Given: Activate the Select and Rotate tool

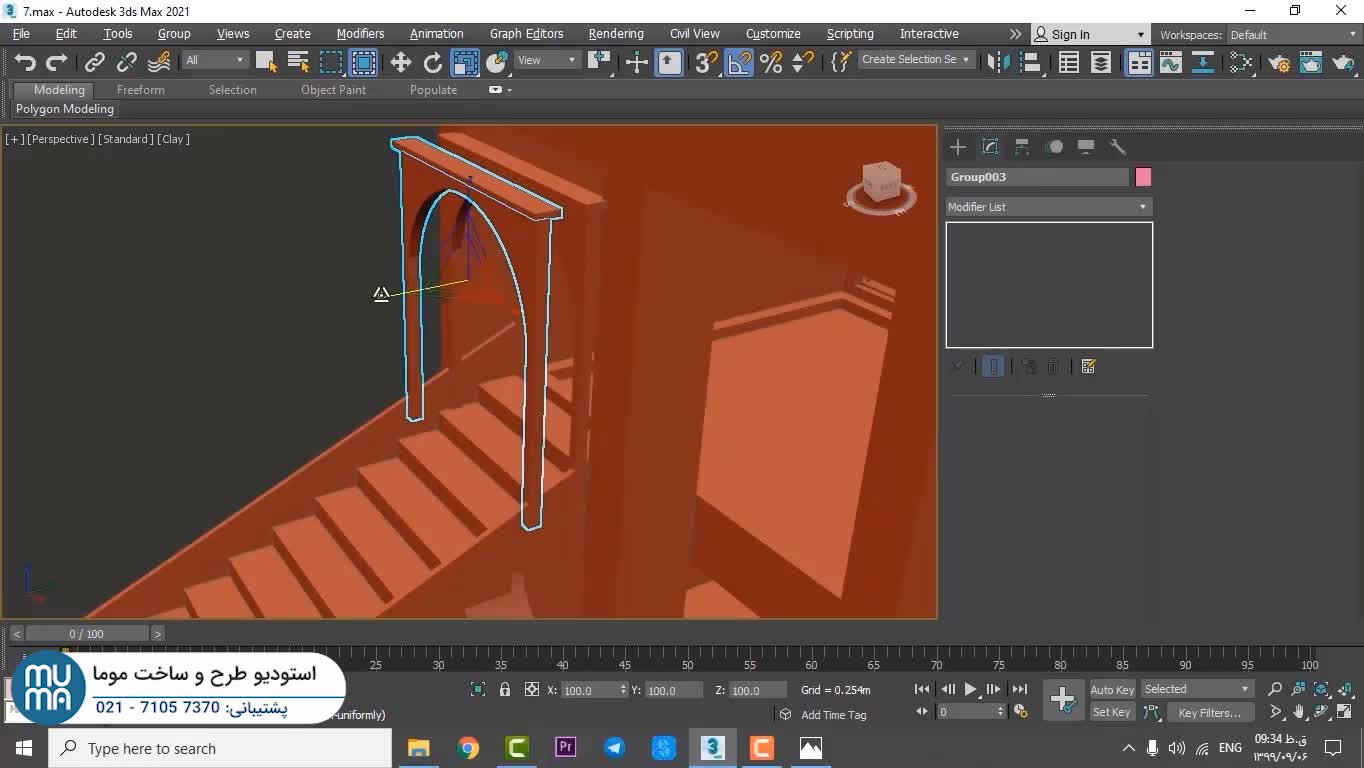Looking at the screenshot, I should (x=433, y=63).
